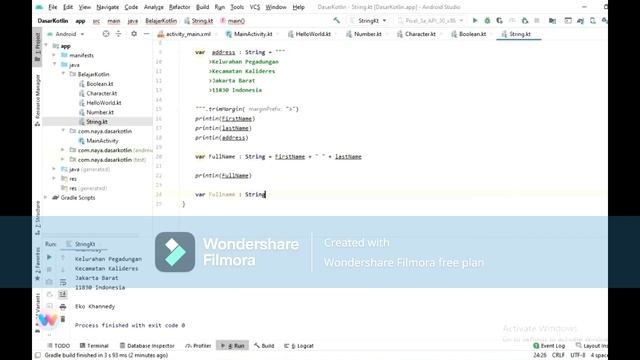Open the Logcat tool window

tap(299, 346)
